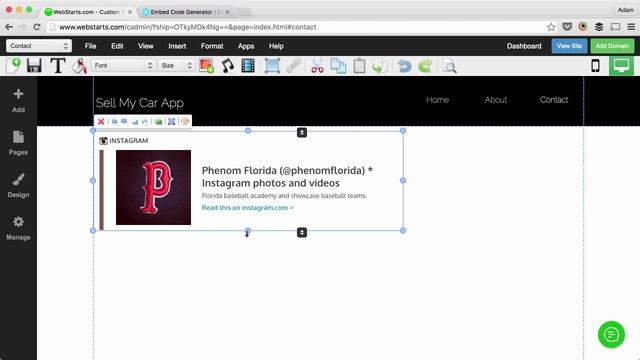Click the About navigation link
Image resolution: width=640 pixels, height=360 pixels.
[x=496, y=100]
